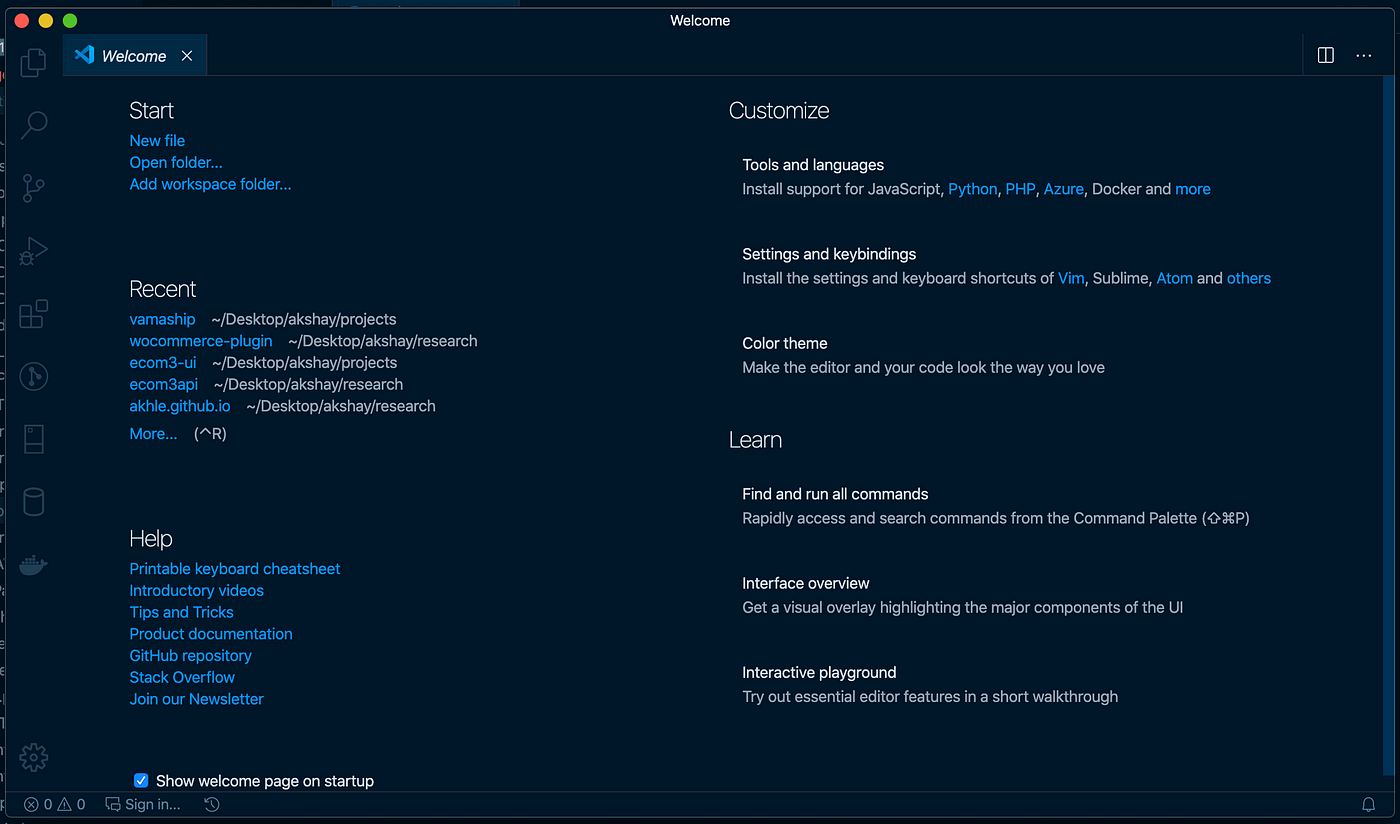Screen dimensions: 1400x824
Task: Create a New file from Start
Action: tap(157, 140)
